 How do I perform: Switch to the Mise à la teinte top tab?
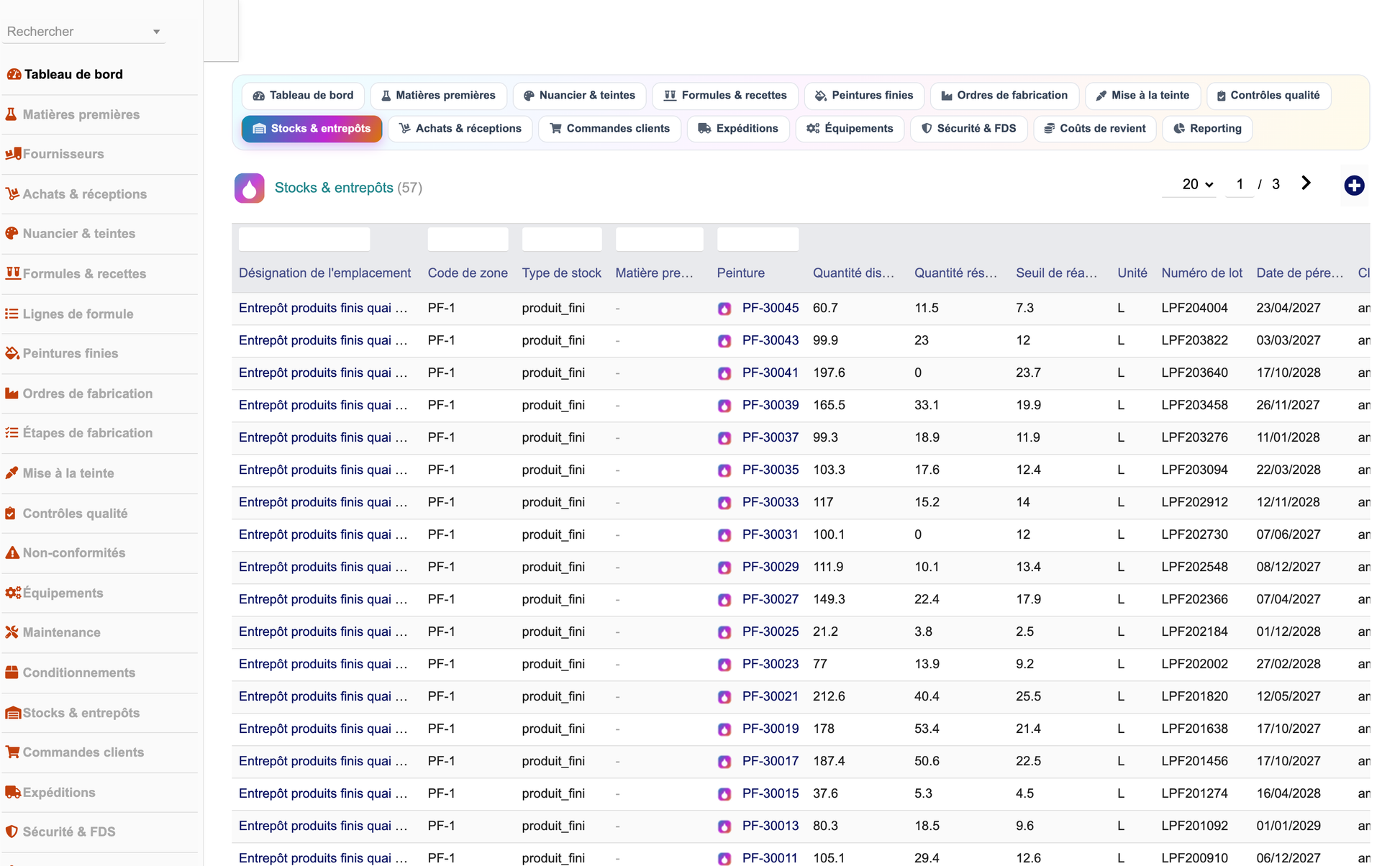[1142, 95]
